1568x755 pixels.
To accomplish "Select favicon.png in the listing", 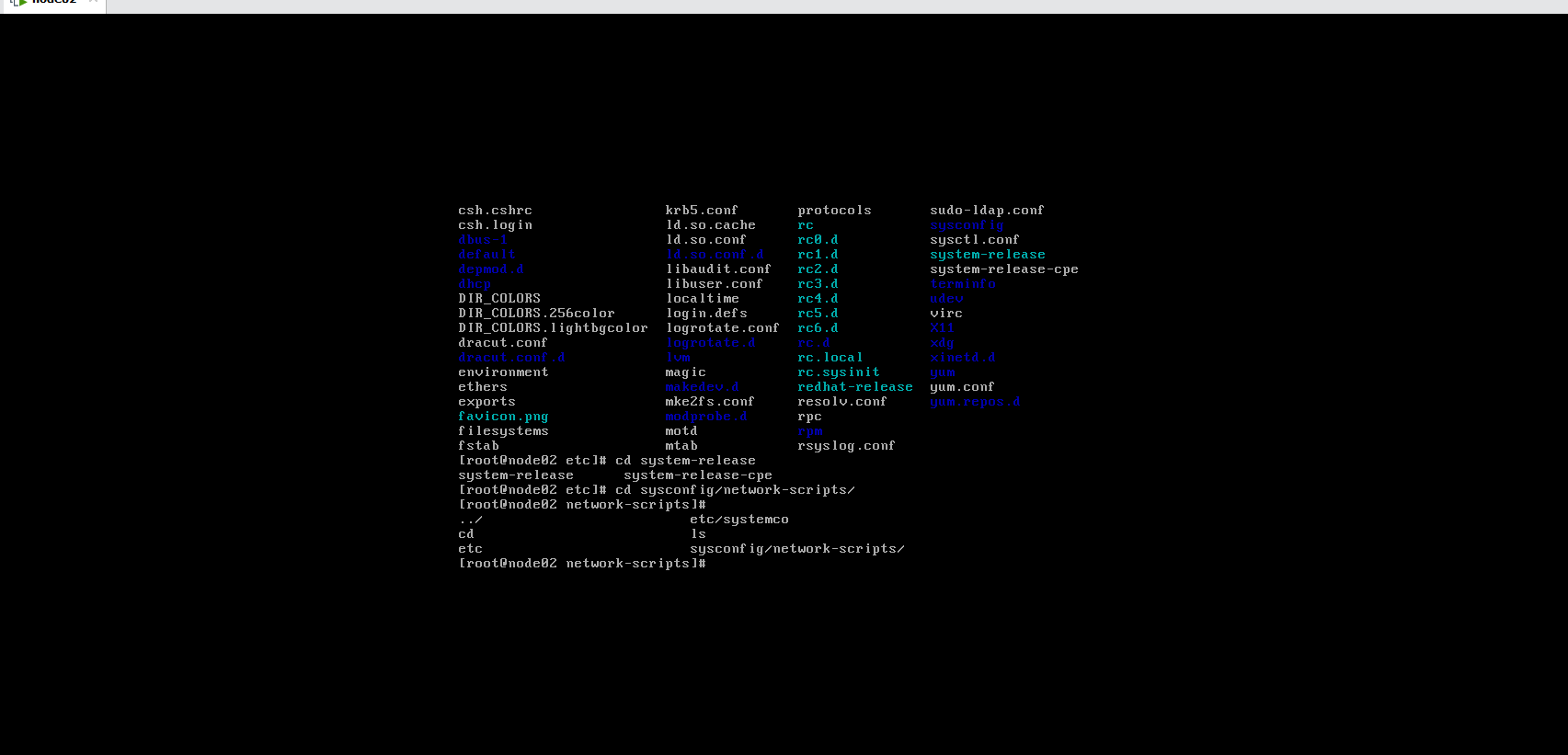I will coord(503,417).
